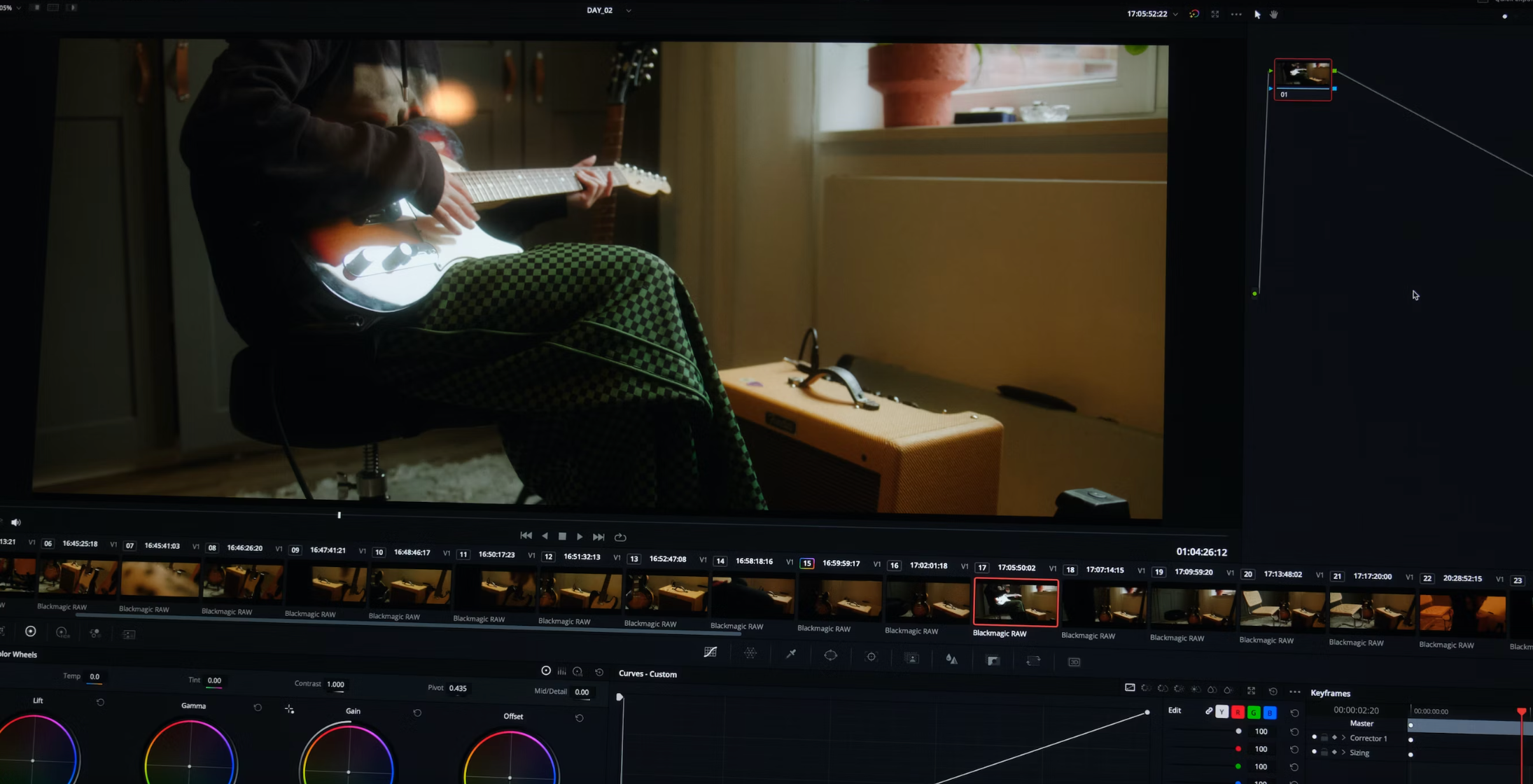Screen dimensions: 1533x784
Task: Open Color Wheels palette icon
Action: pos(31,631)
